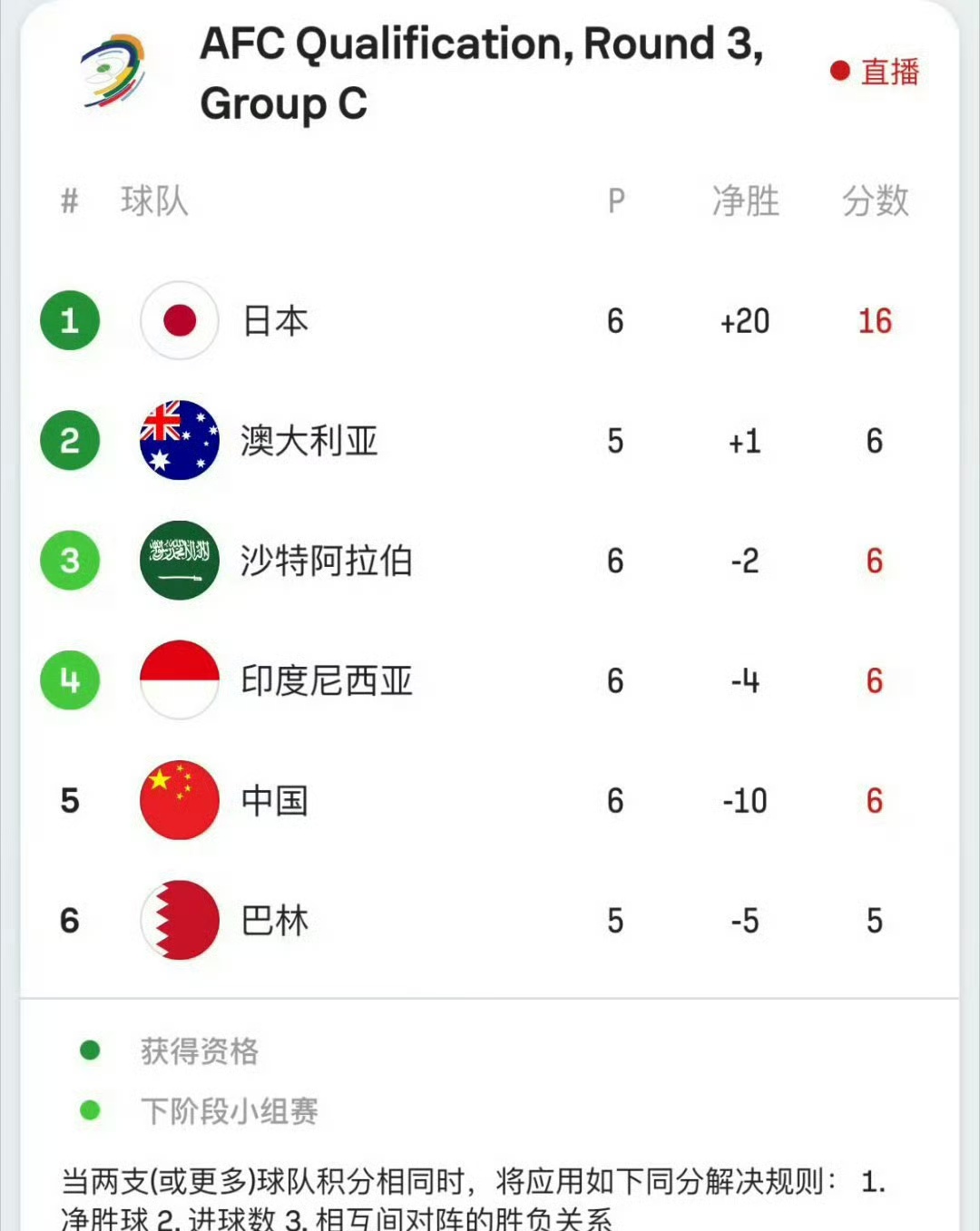Open the group title AFC Qualification heading
Viewport: 980px width, 1231px height.
(x=482, y=73)
